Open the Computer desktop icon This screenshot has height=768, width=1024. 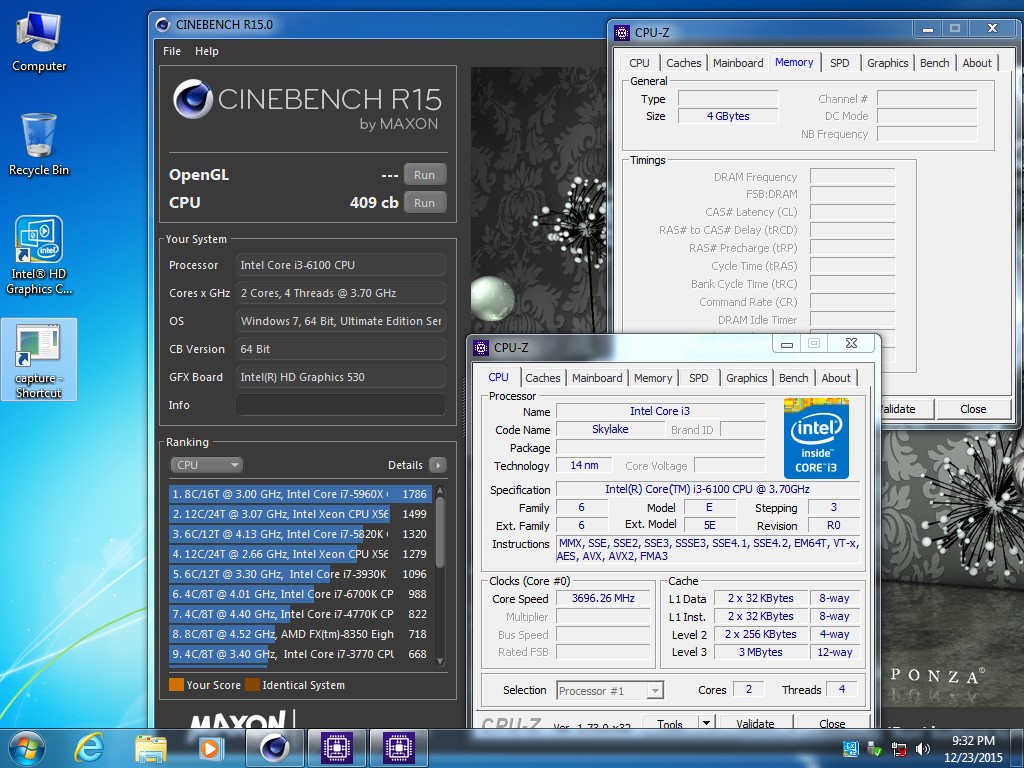[39, 42]
